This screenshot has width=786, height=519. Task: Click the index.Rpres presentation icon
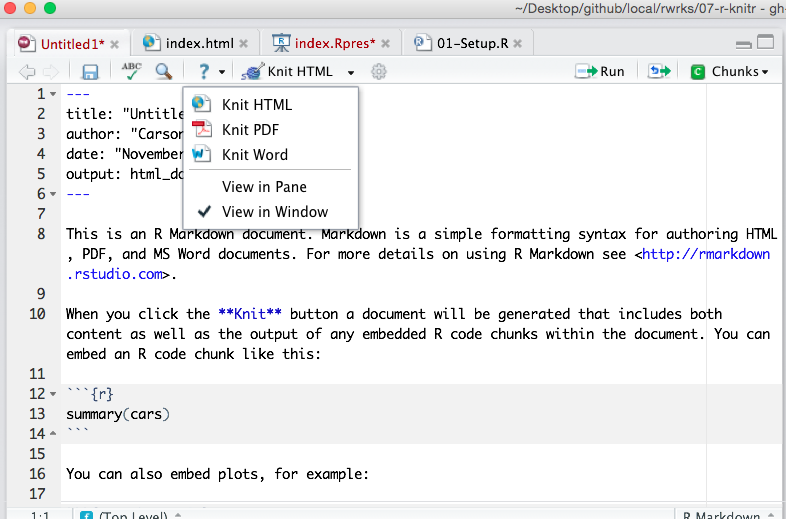(x=281, y=43)
